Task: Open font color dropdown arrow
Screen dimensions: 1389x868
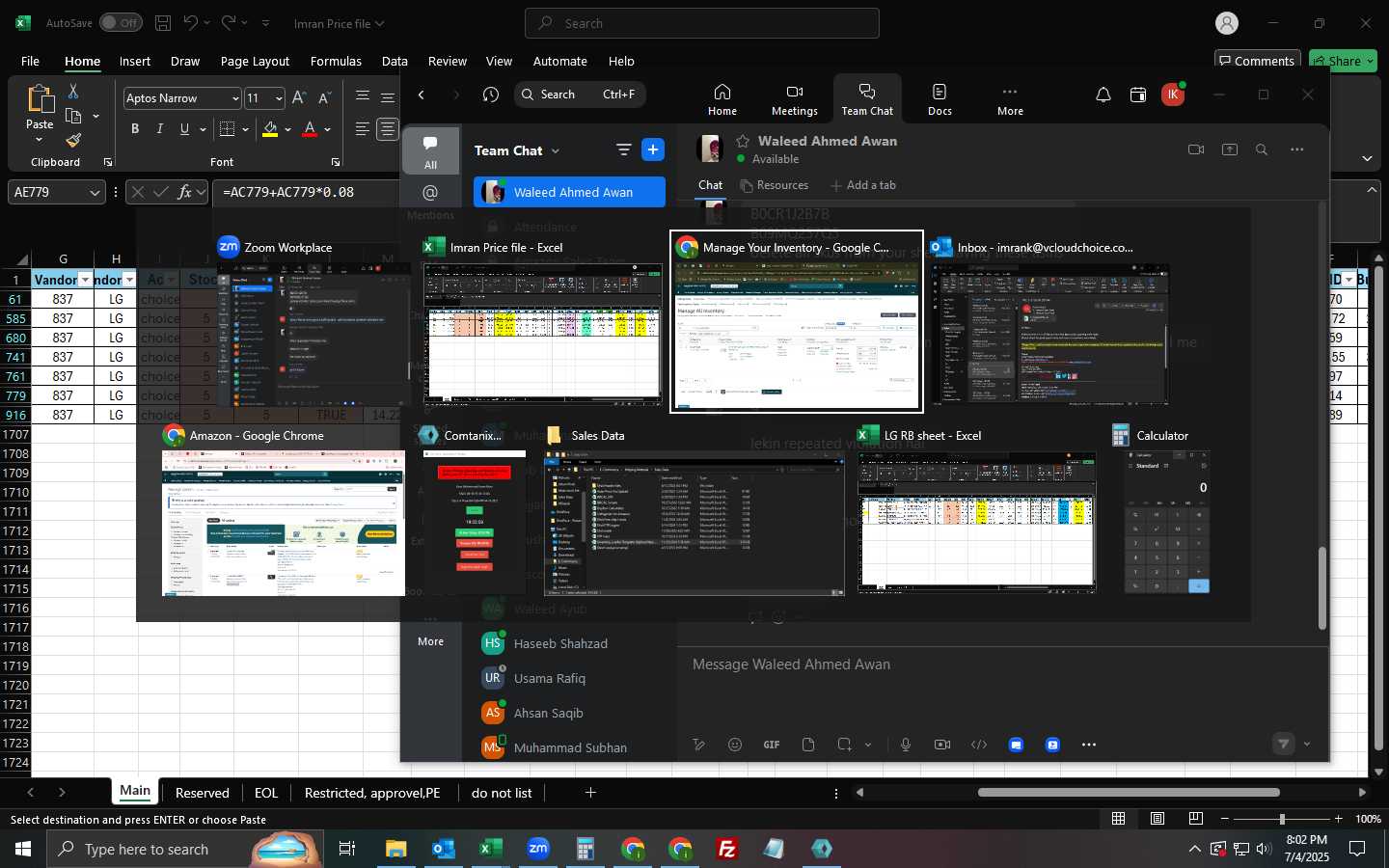Action: [328, 129]
